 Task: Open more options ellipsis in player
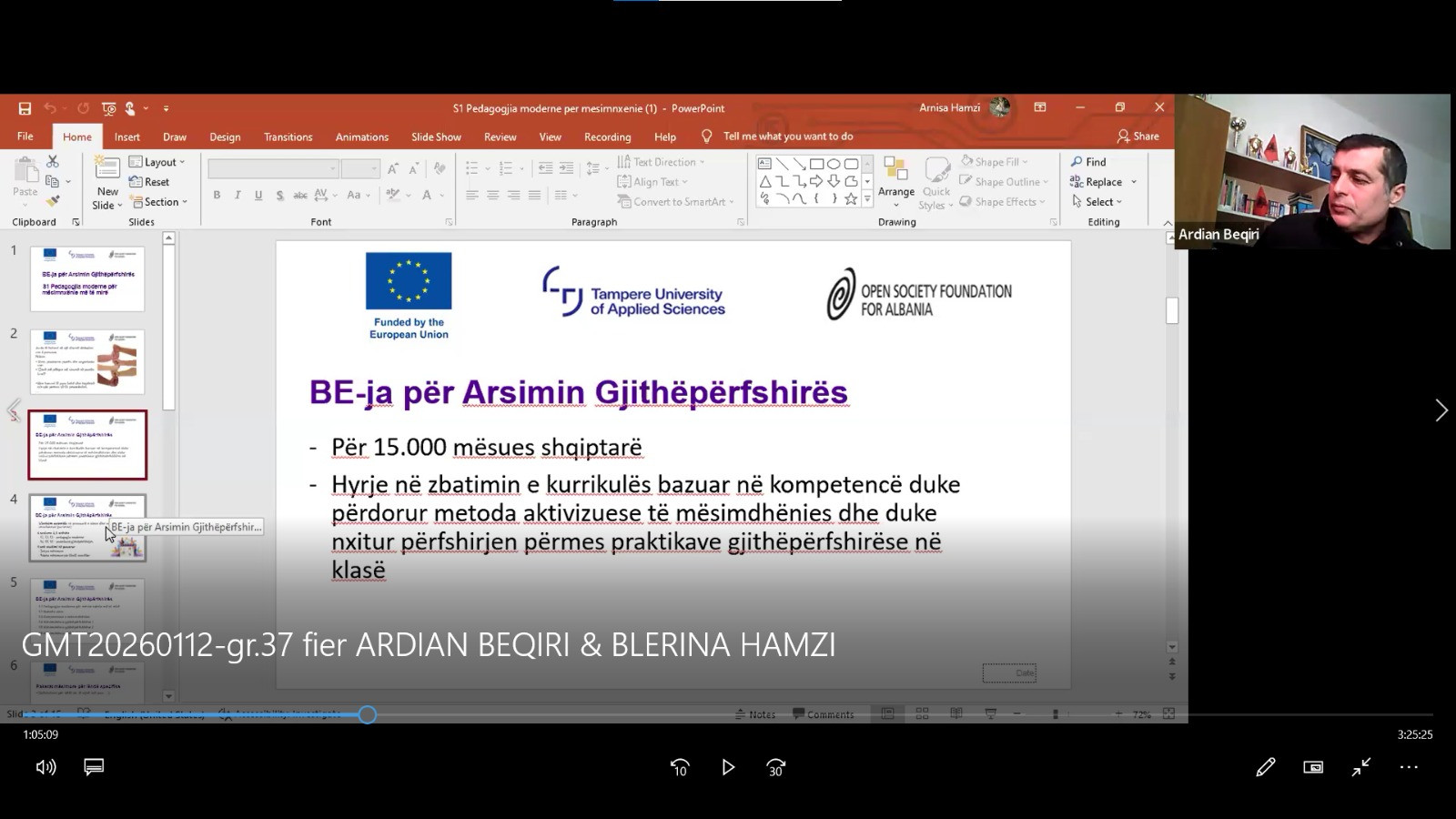coord(1409,767)
